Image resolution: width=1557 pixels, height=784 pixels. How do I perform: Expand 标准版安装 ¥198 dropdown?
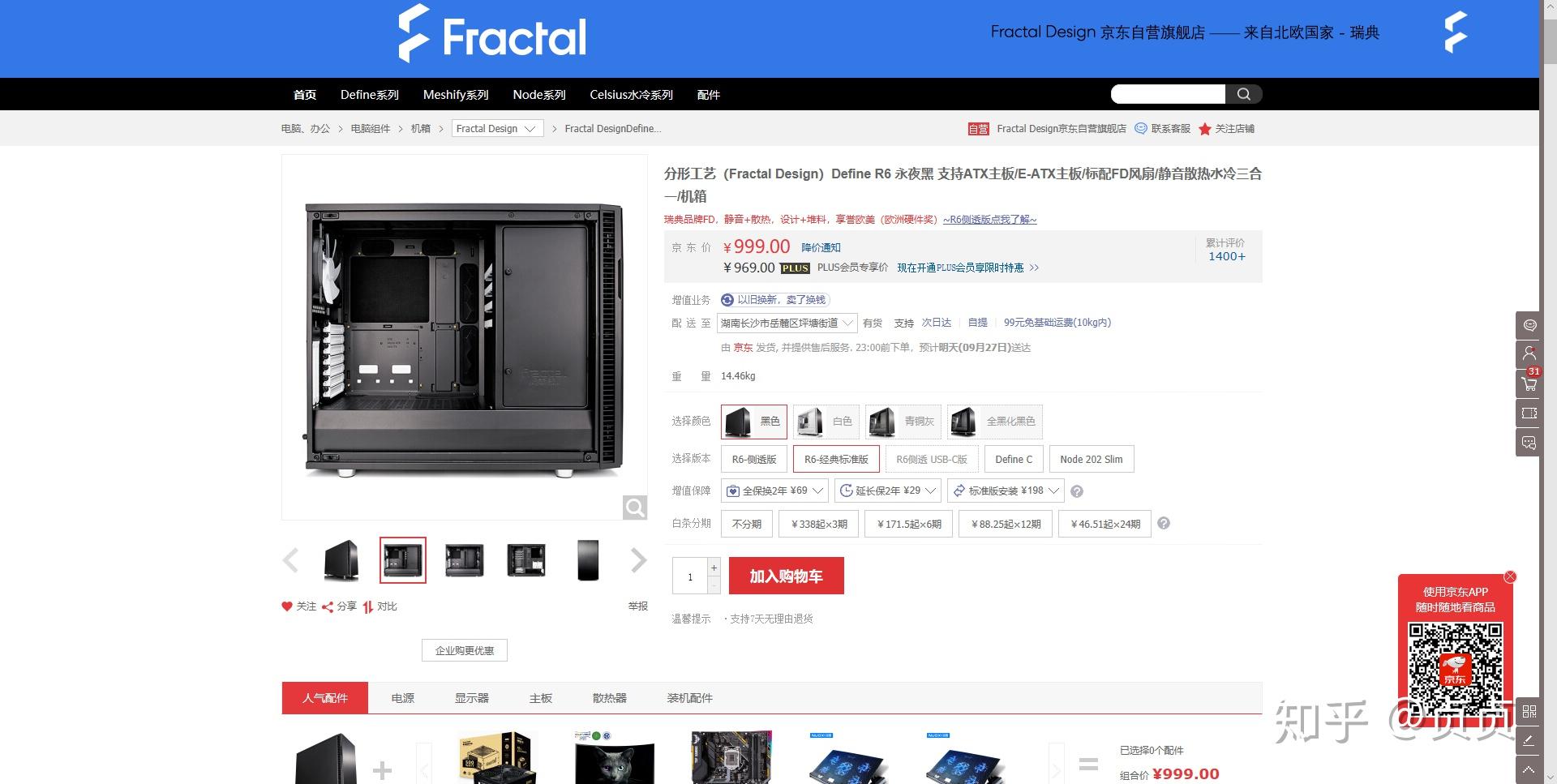(1006, 491)
